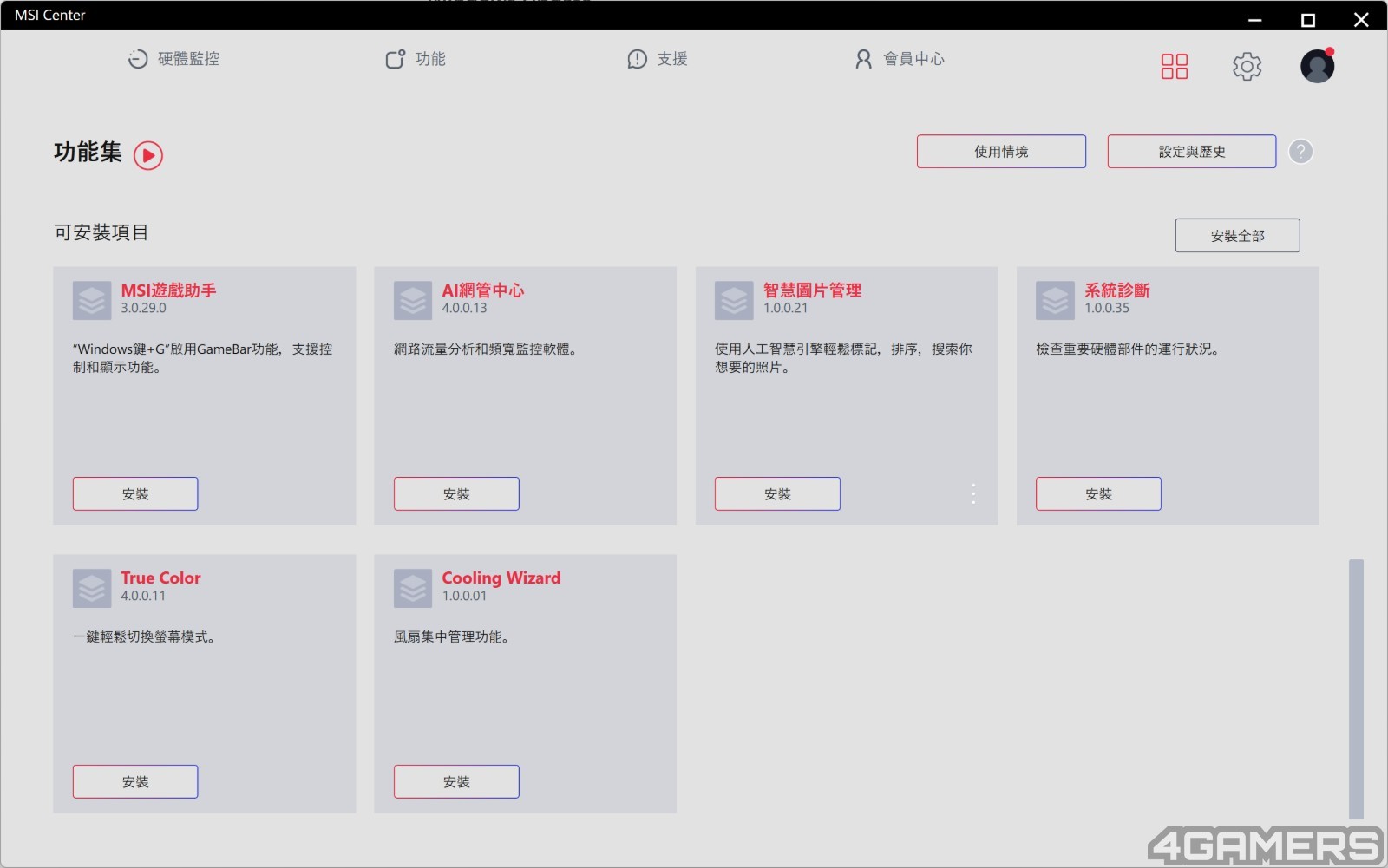Click the user profile avatar
This screenshot has width=1388, height=868.
click(1316, 67)
